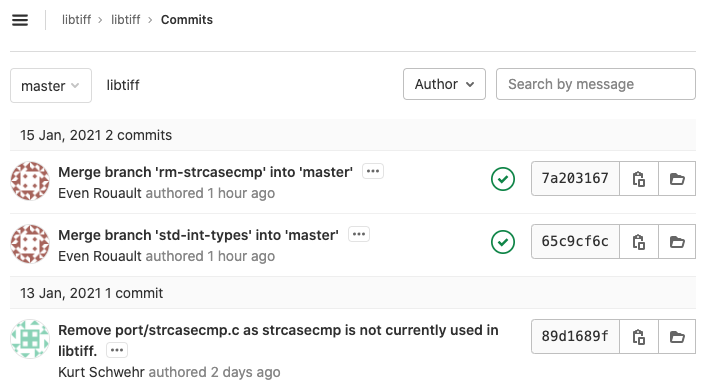
Task: Browse files at commit 7a203167
Action: (x=677, y=179)
